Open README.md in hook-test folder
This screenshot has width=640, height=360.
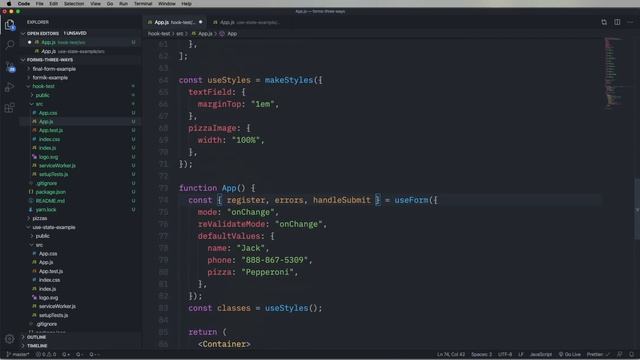click(x=50, y=201)
